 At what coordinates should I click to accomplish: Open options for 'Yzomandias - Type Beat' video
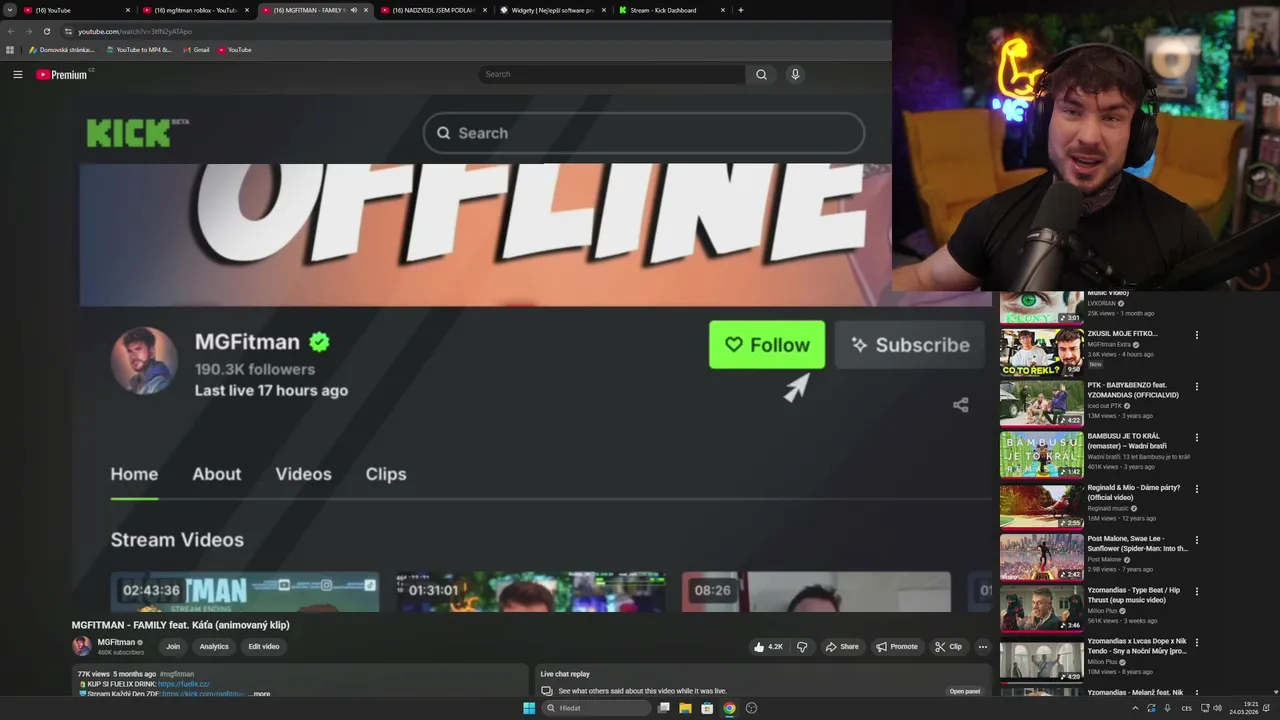[1196, 591]
